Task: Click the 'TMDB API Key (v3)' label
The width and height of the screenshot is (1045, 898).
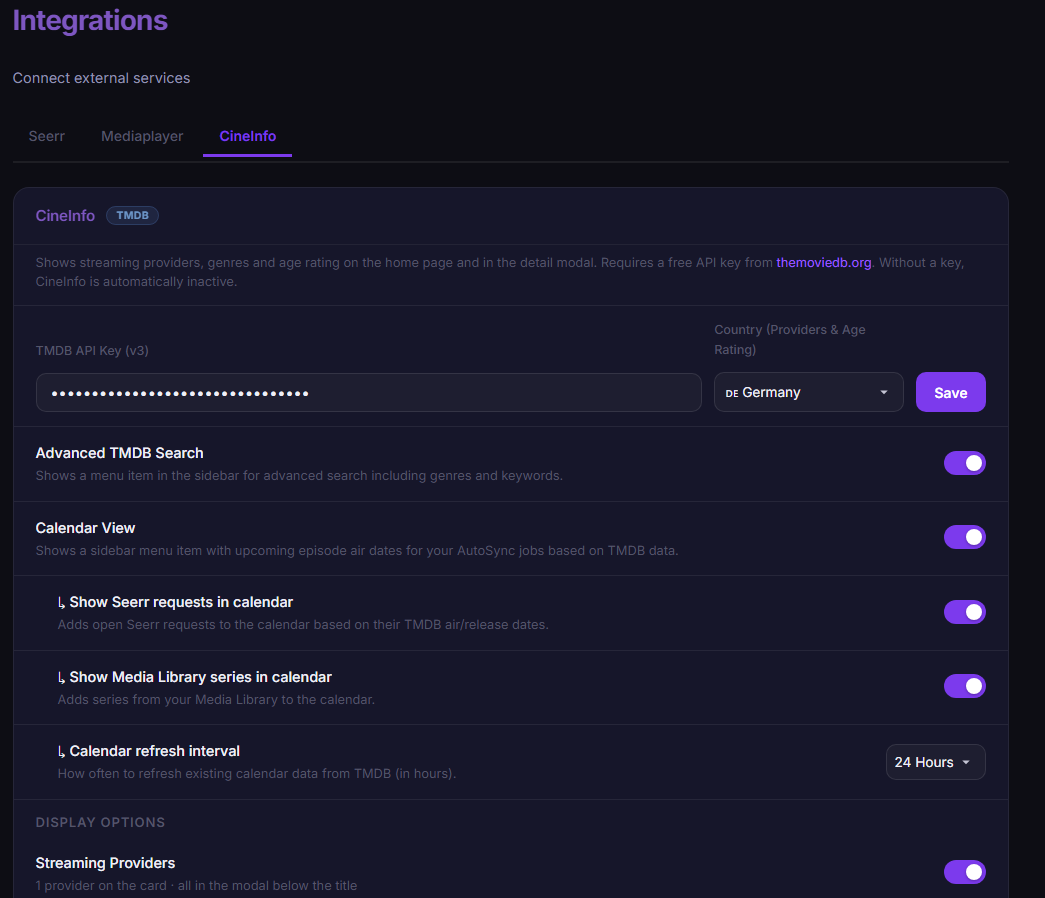Action: (x=92, y=351)
